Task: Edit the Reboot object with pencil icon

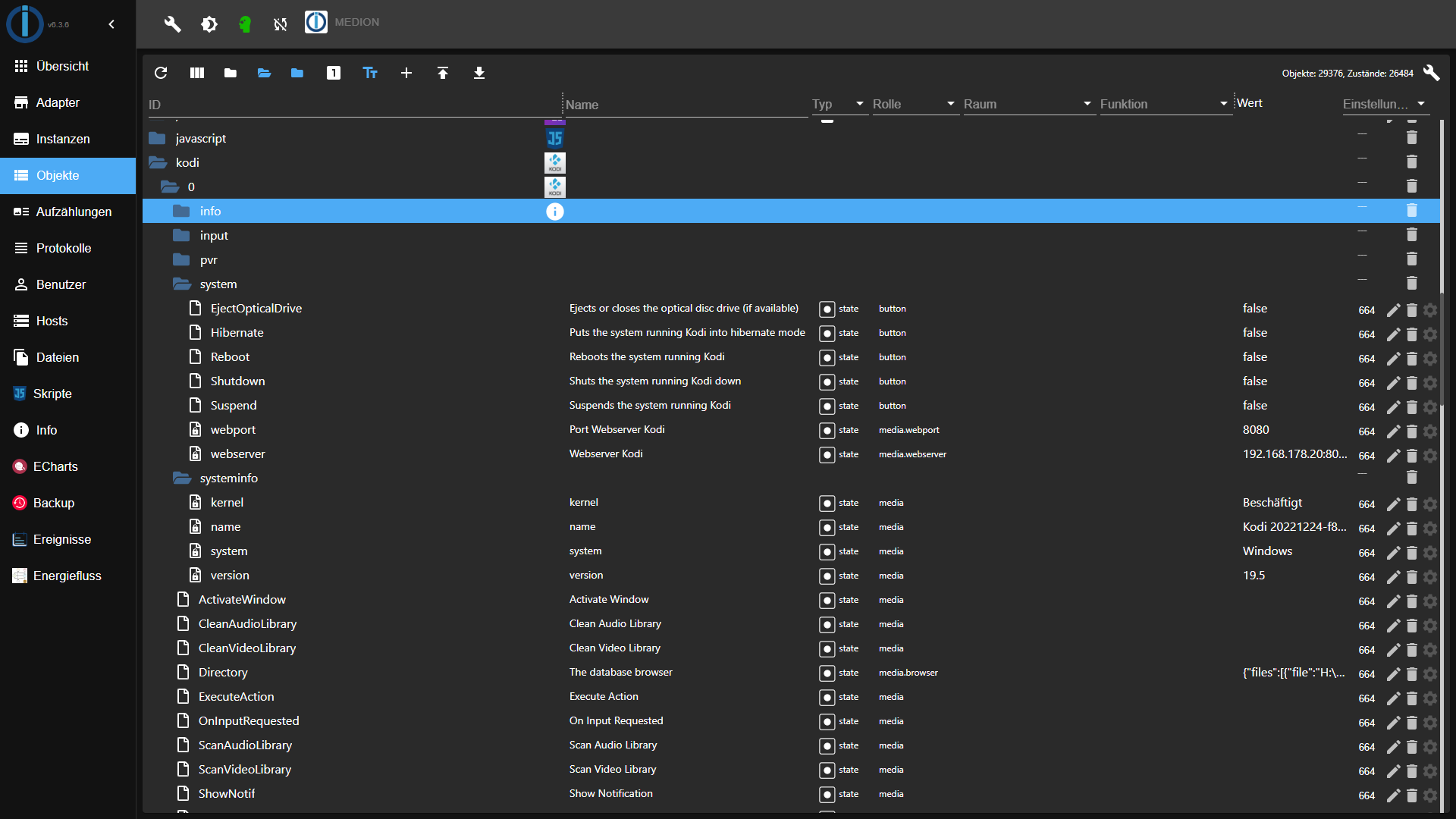Action: tap(1394, 358)
